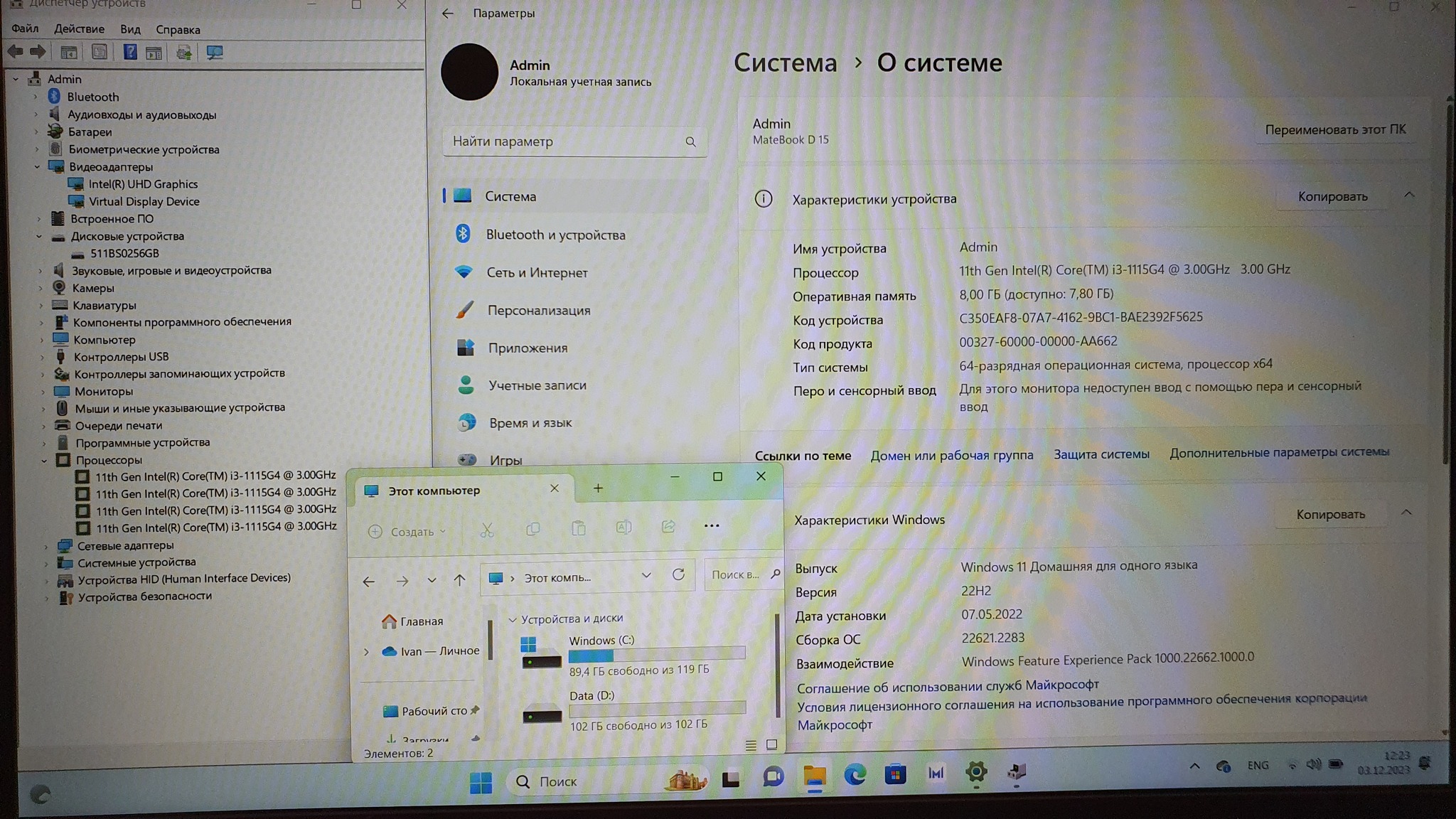Open the Explorer address bar history dropdown
Viewport: 1456px width, 819px height.
tap(646, 575)
